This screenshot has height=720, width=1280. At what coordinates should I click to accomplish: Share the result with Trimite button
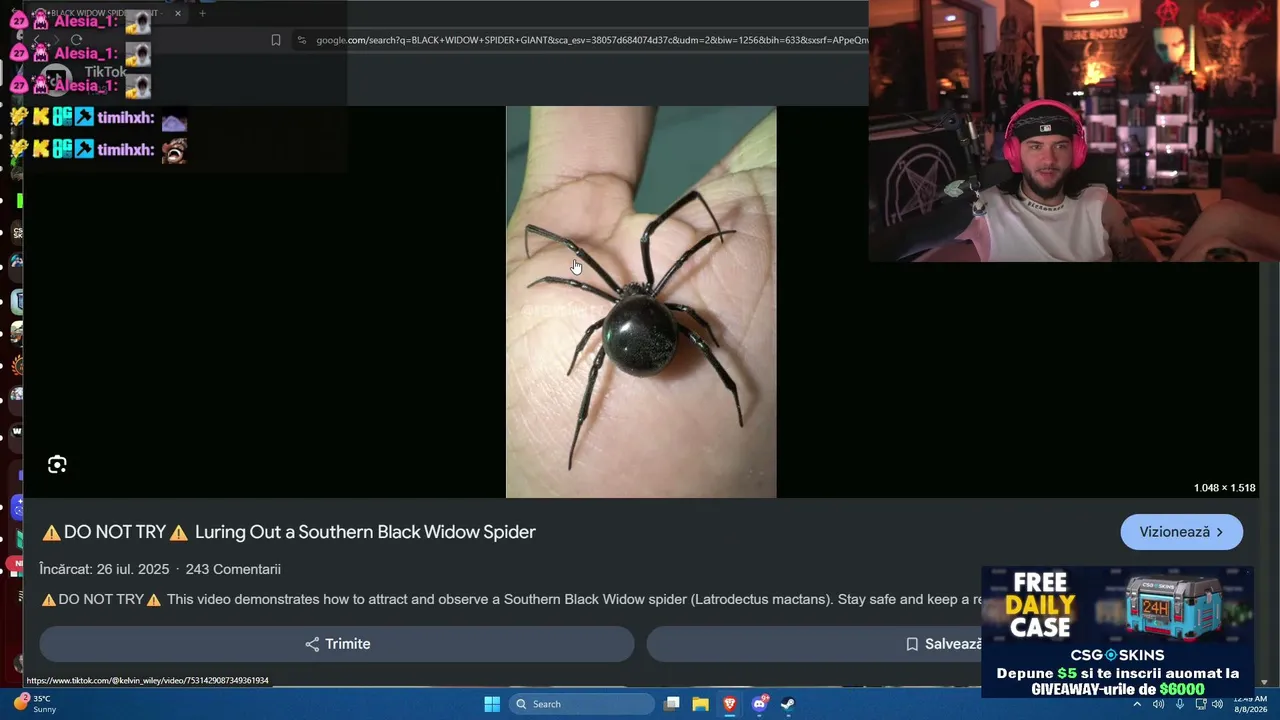click(337, 644)
